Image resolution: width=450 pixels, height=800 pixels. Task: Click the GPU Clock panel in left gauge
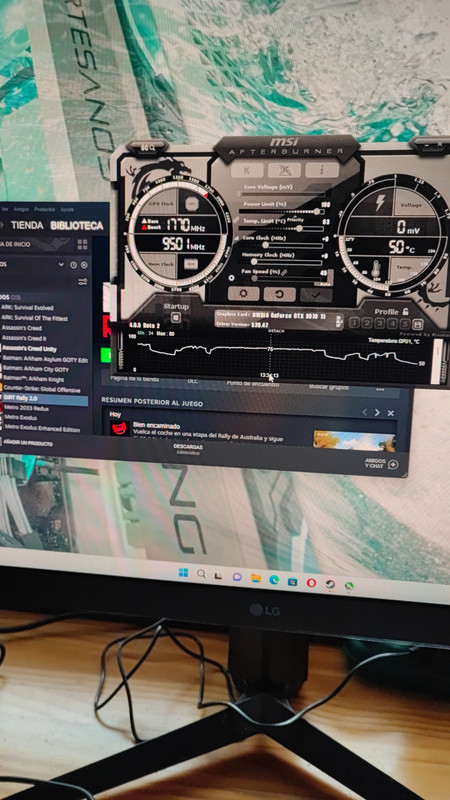click(161, 203)
